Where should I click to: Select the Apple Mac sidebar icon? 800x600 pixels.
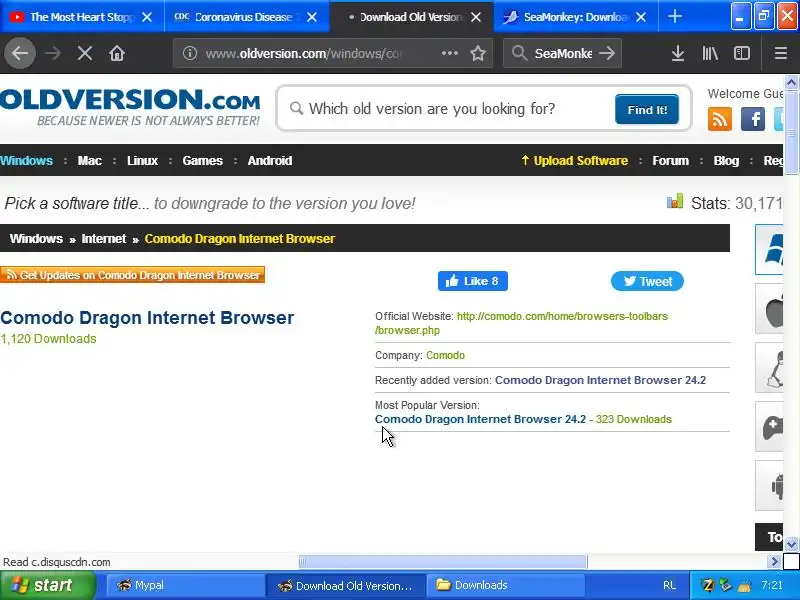point(769,309)
